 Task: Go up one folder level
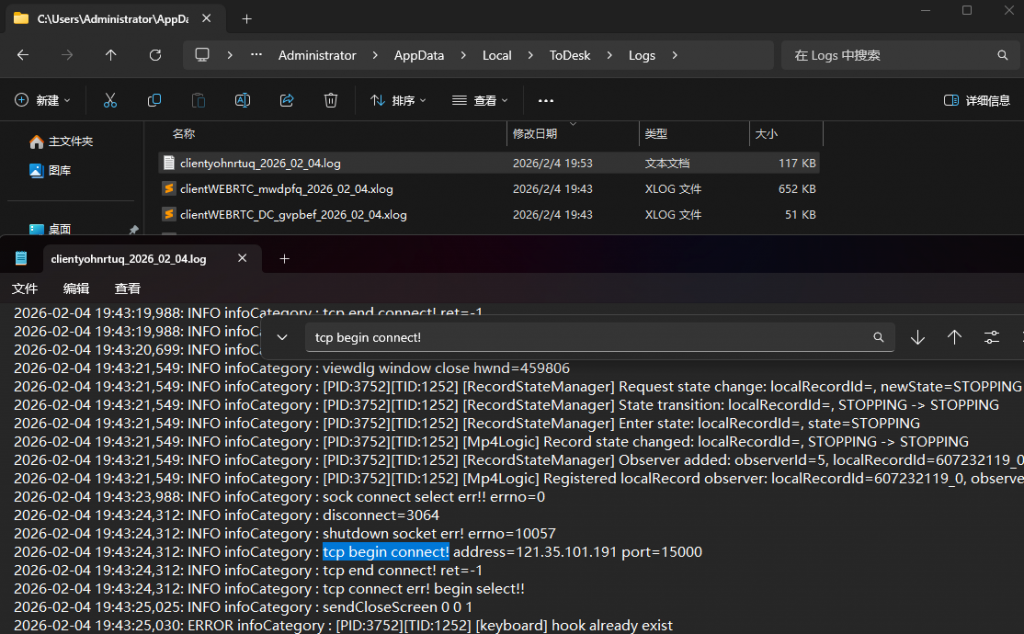click(x=111, y=55)
